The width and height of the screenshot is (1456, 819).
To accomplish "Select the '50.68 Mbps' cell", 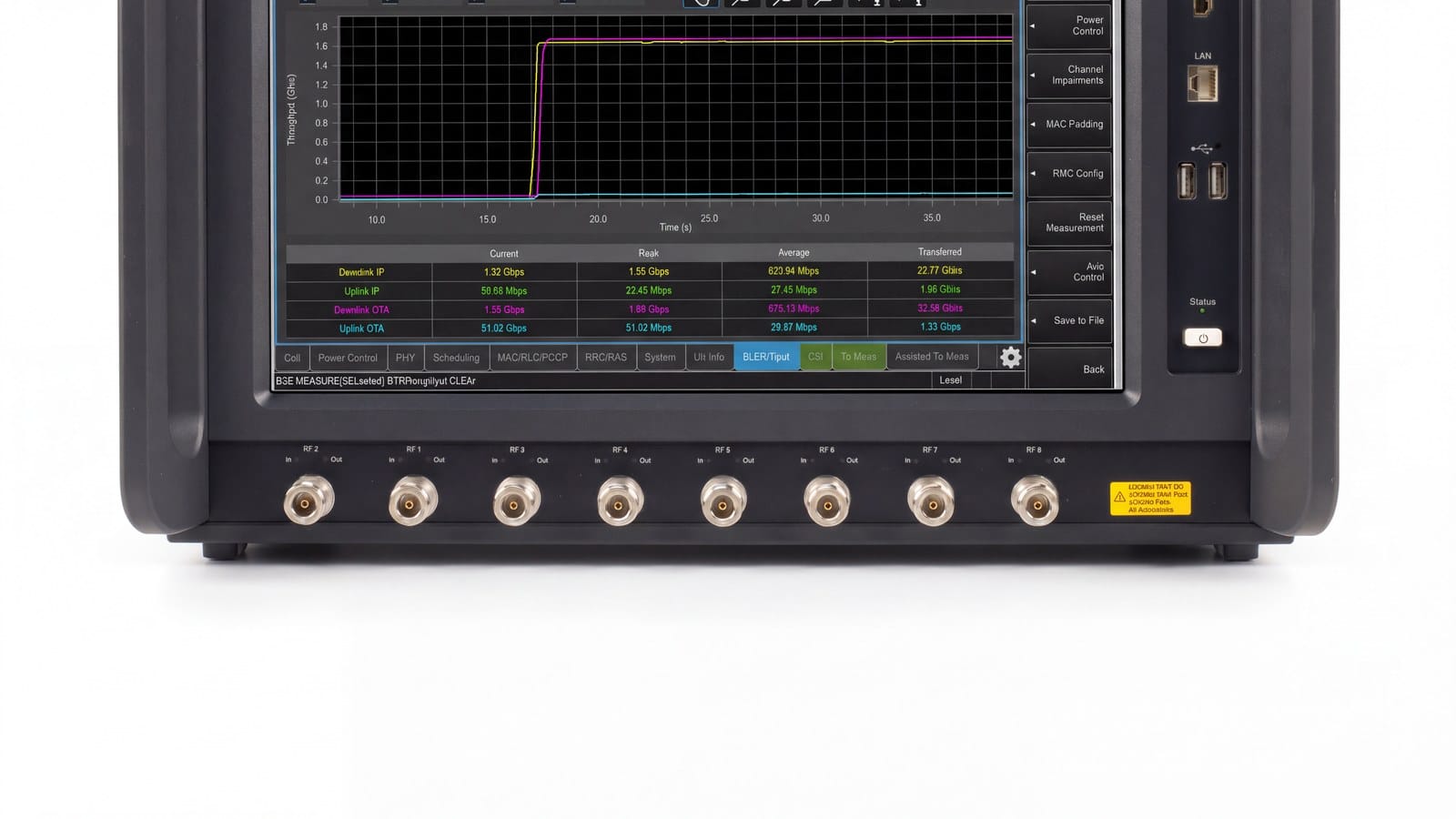I will click(x=503, y=291).
